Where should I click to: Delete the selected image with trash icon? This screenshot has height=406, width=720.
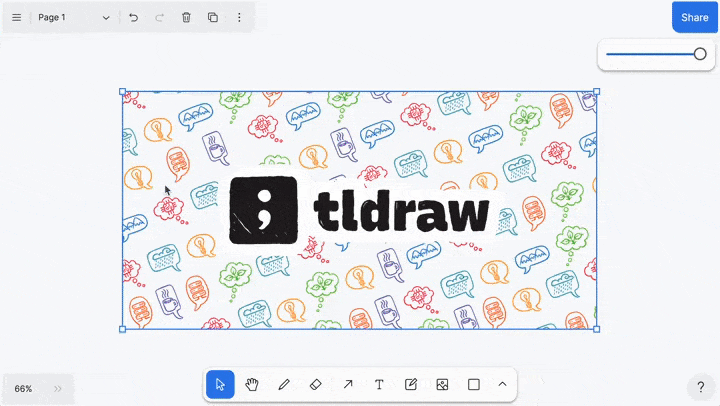(x=186, y=18)
